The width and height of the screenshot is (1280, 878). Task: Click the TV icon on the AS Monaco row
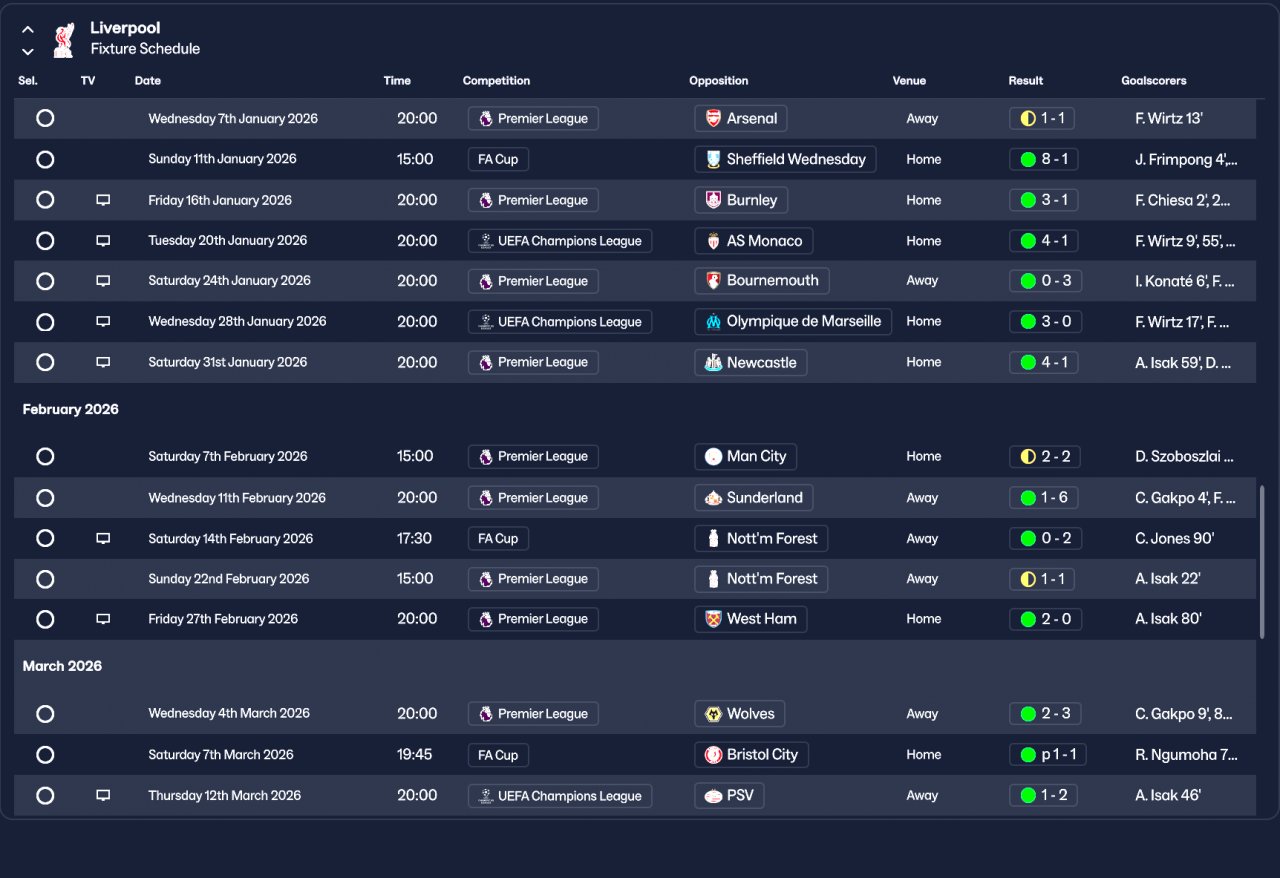103,241
